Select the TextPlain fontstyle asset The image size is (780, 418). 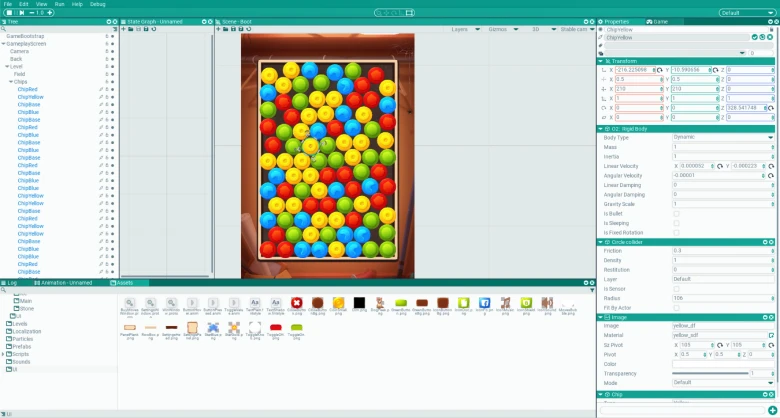coord(255,303)
